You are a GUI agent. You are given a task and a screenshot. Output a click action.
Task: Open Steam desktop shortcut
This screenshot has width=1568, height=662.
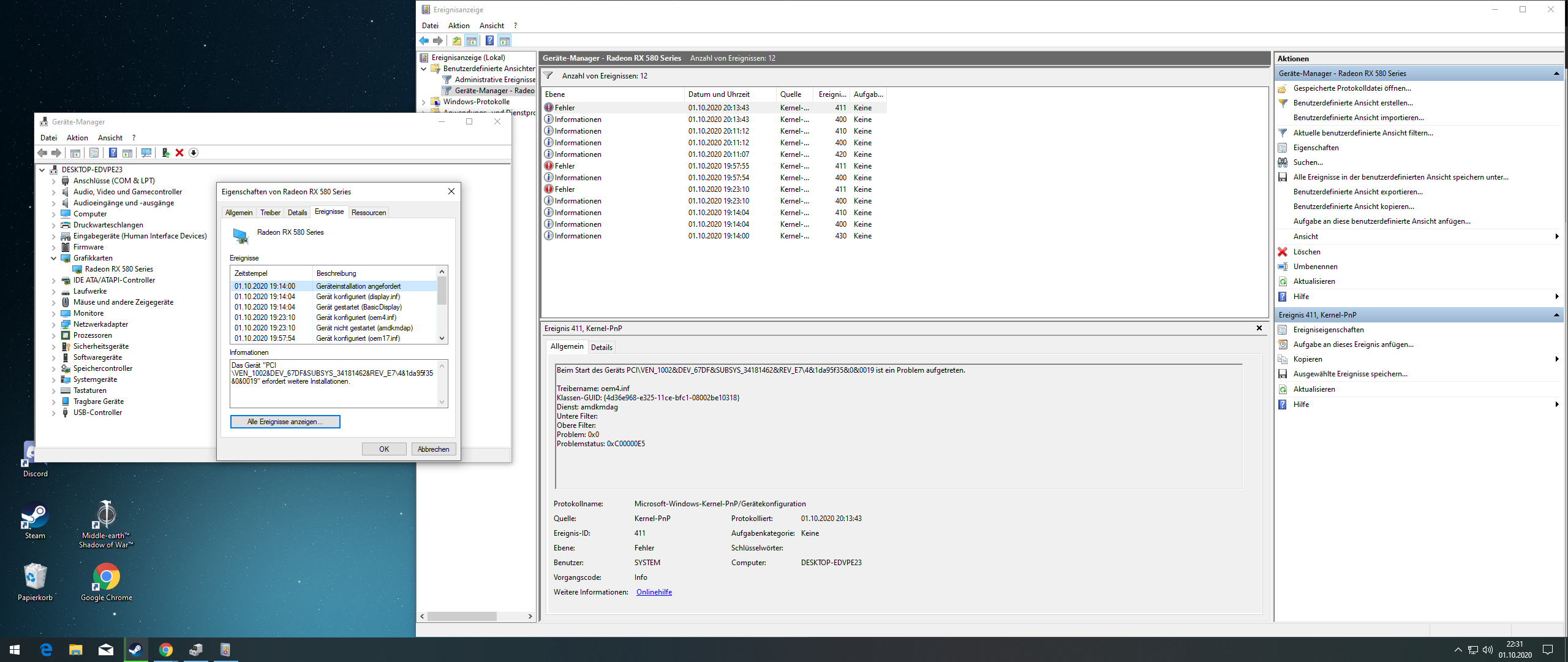click(35, 521)
